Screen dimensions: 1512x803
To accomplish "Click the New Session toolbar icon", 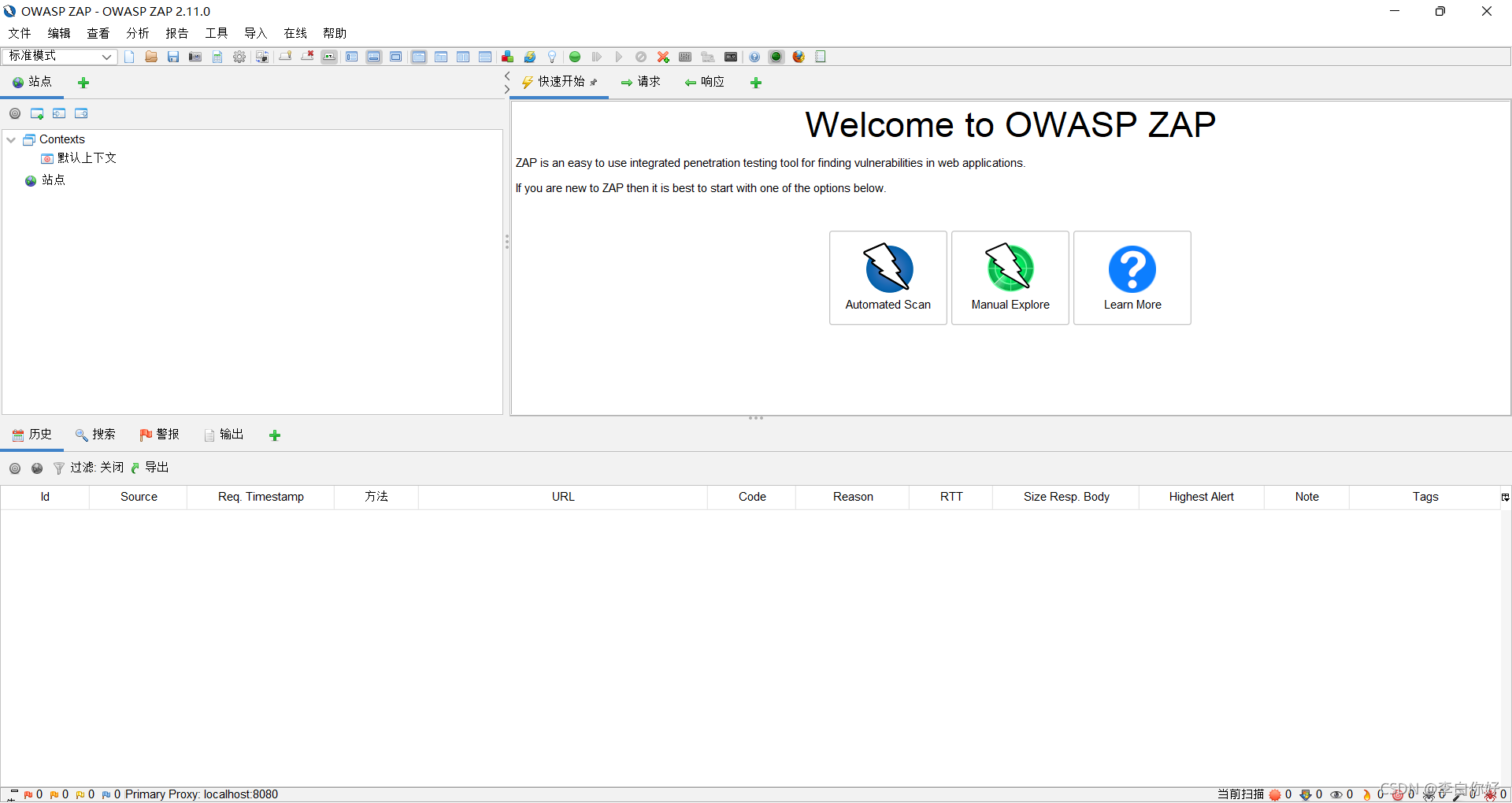I will (130, 57).
